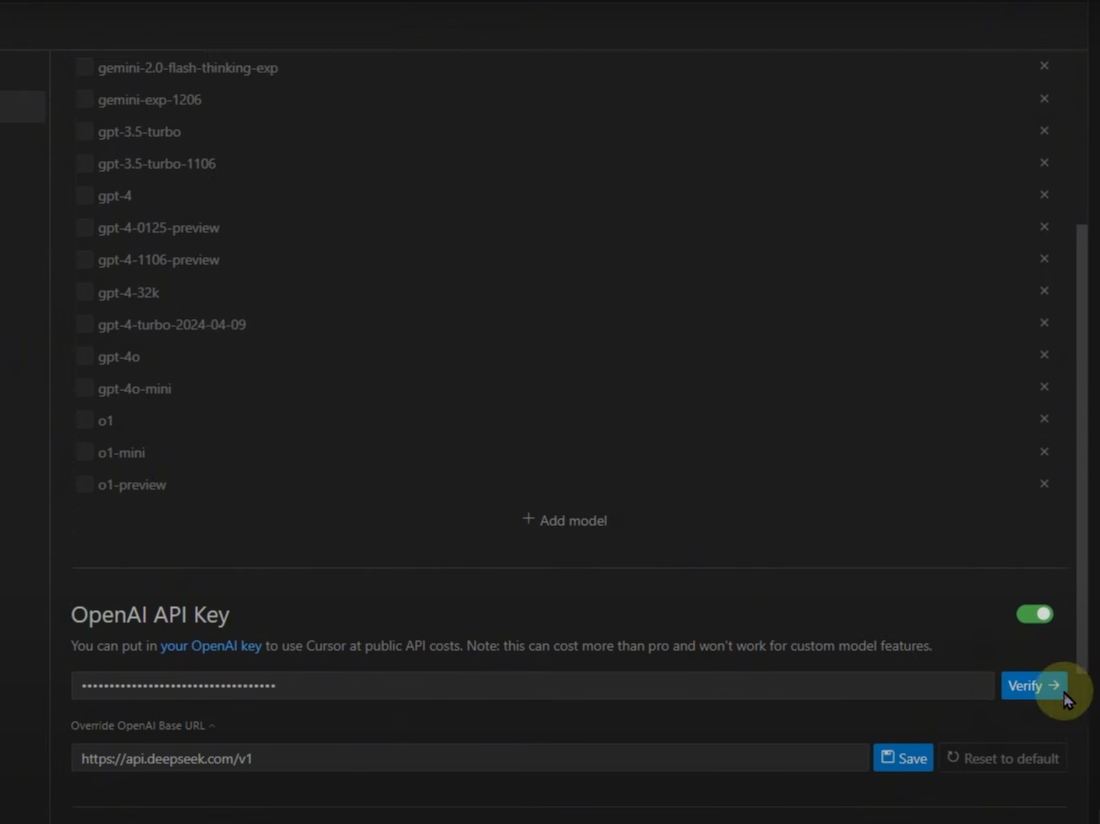Viewport: 1100px width, 824px height.
Task: Remove the gpt-4o-mini model
Action: tap(1044, 387)
